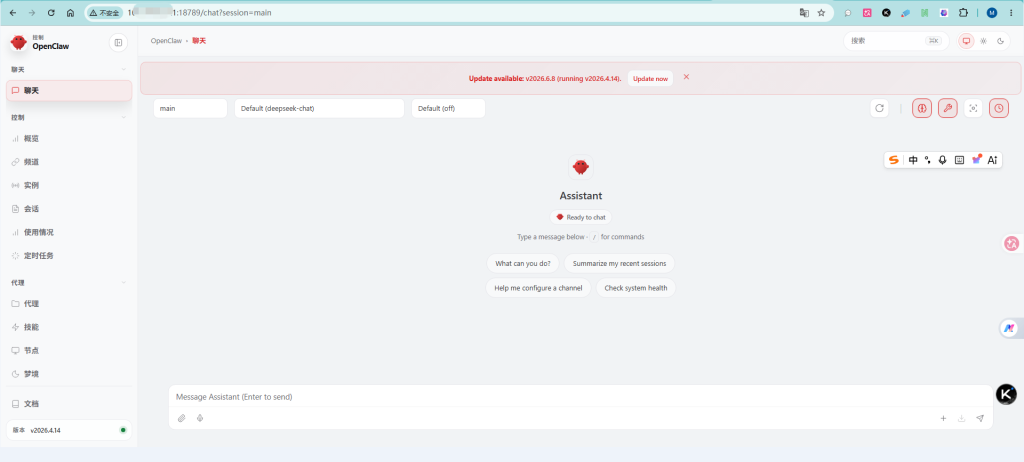
Task: Open 梦境 in sidebar
Action: 69,374
